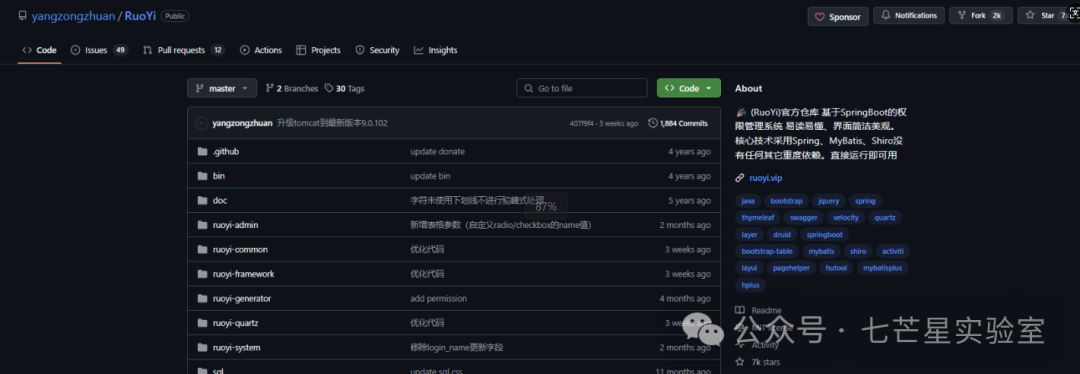Click the folder icon beside doc
The height and width of the screenshot is (374, 1080).
click(202, 200)
